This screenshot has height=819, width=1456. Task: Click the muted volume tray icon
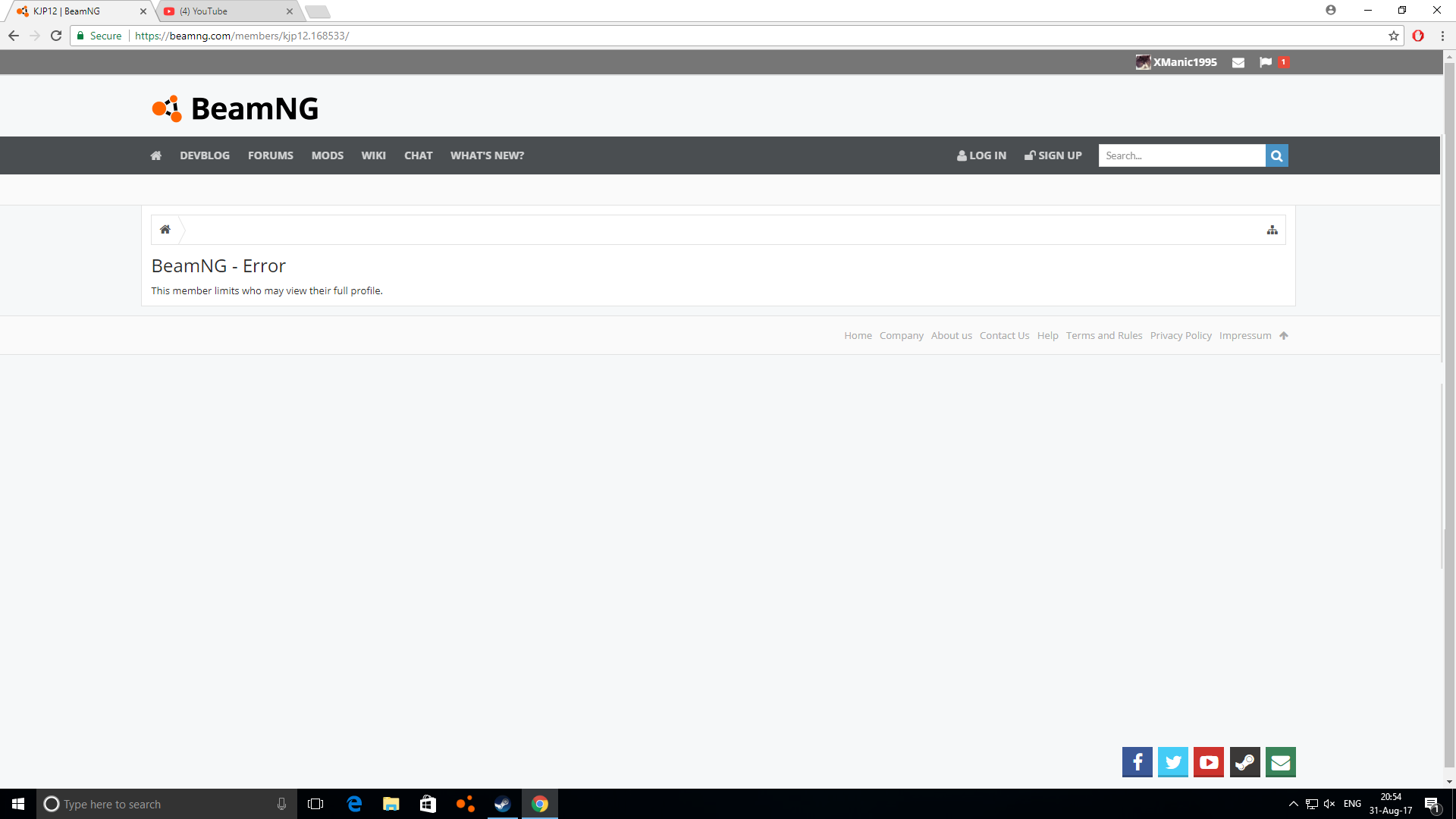point(1329,804)
